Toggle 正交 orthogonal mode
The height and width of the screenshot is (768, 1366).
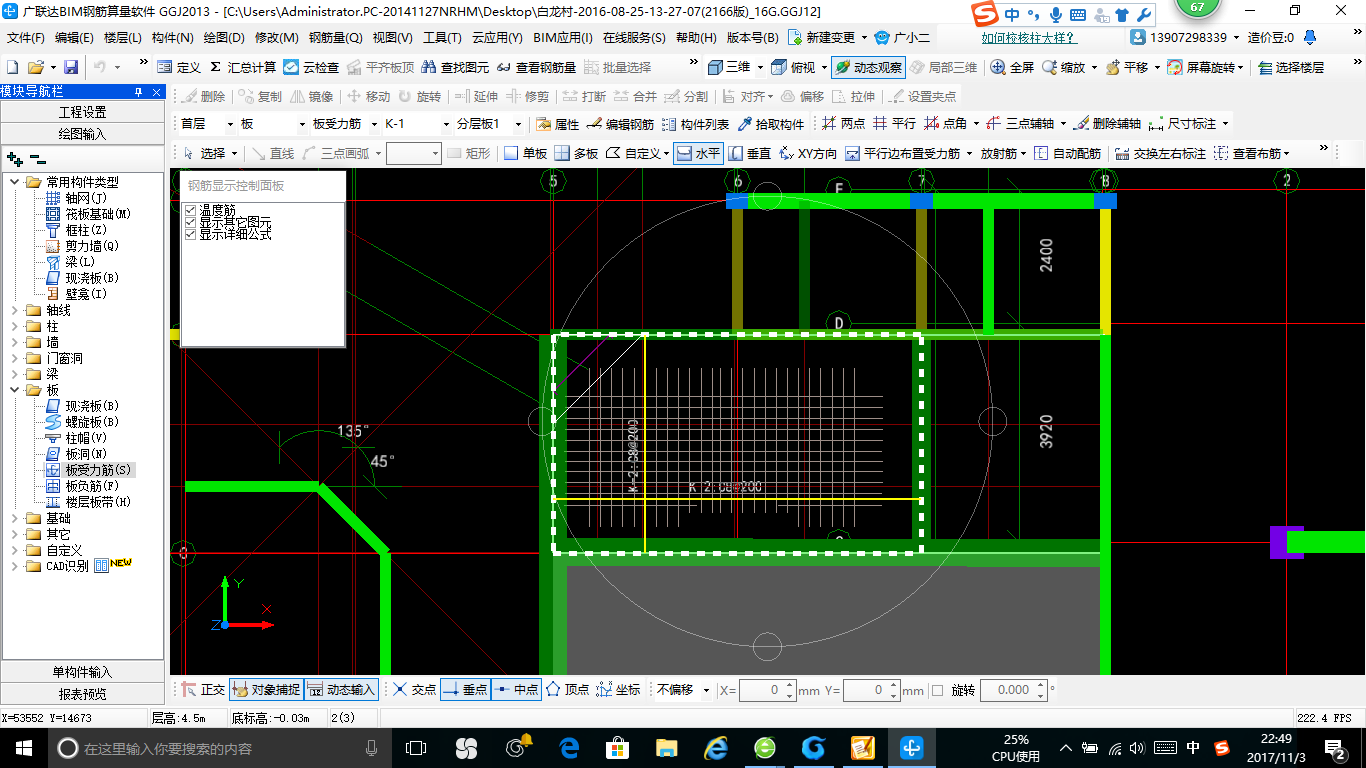point(203,690)
